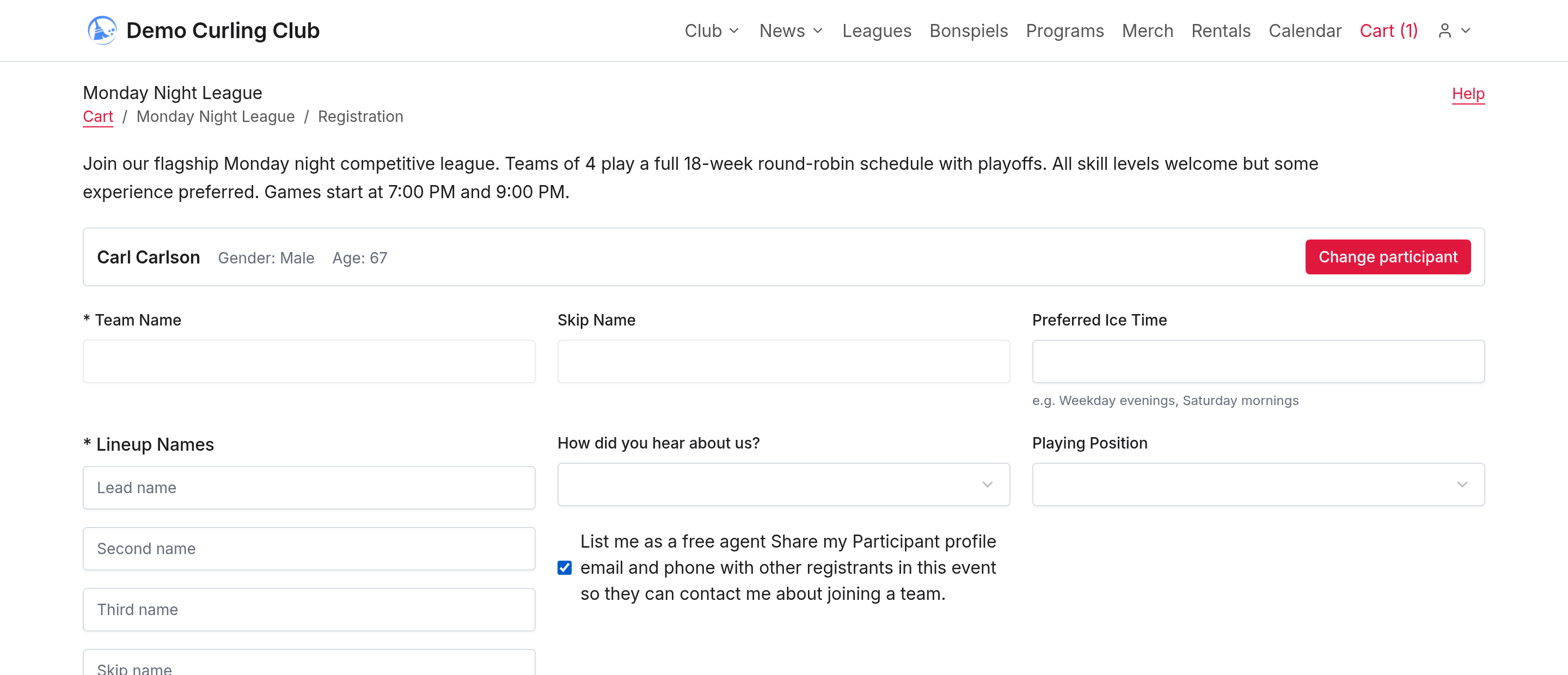This screenshot has height=675, width=1568.
Task: Open the Playing Position dropdown
Action: 1258,484
